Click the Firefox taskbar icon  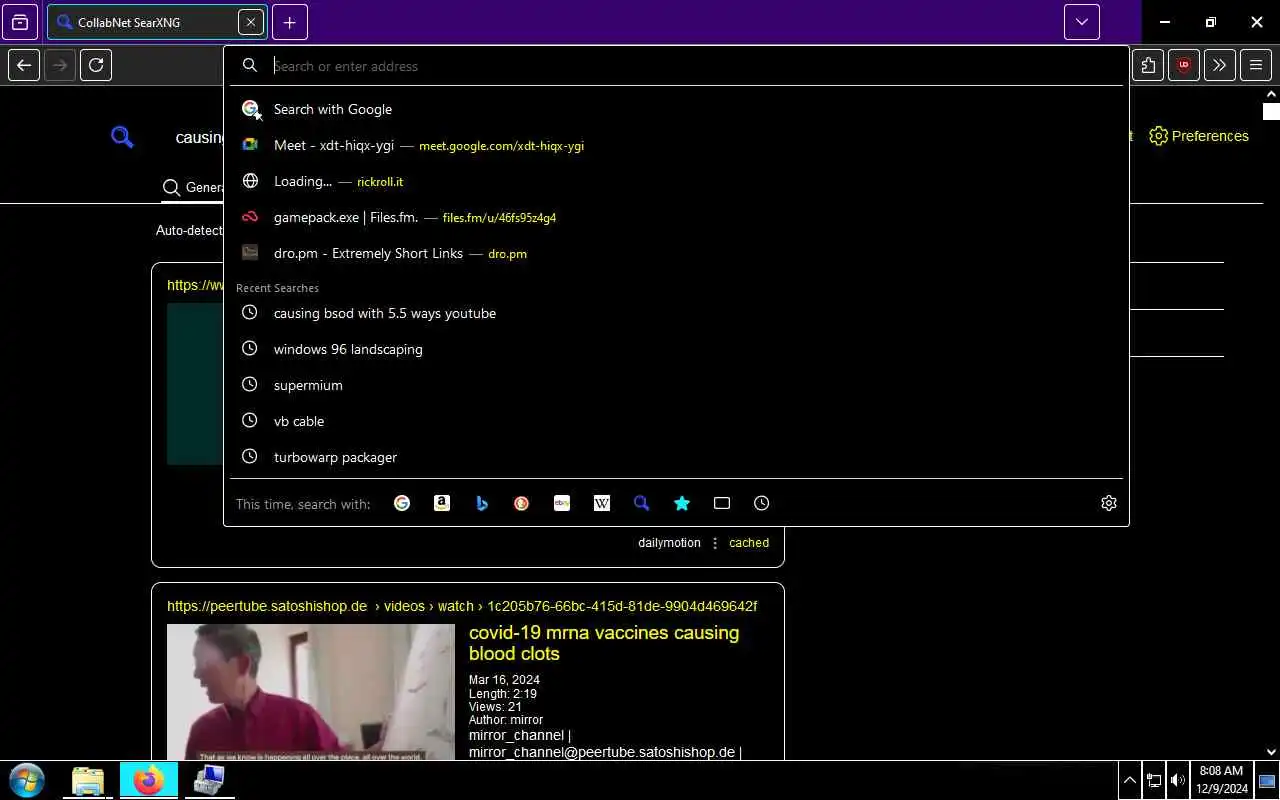[x=148, y=780]
